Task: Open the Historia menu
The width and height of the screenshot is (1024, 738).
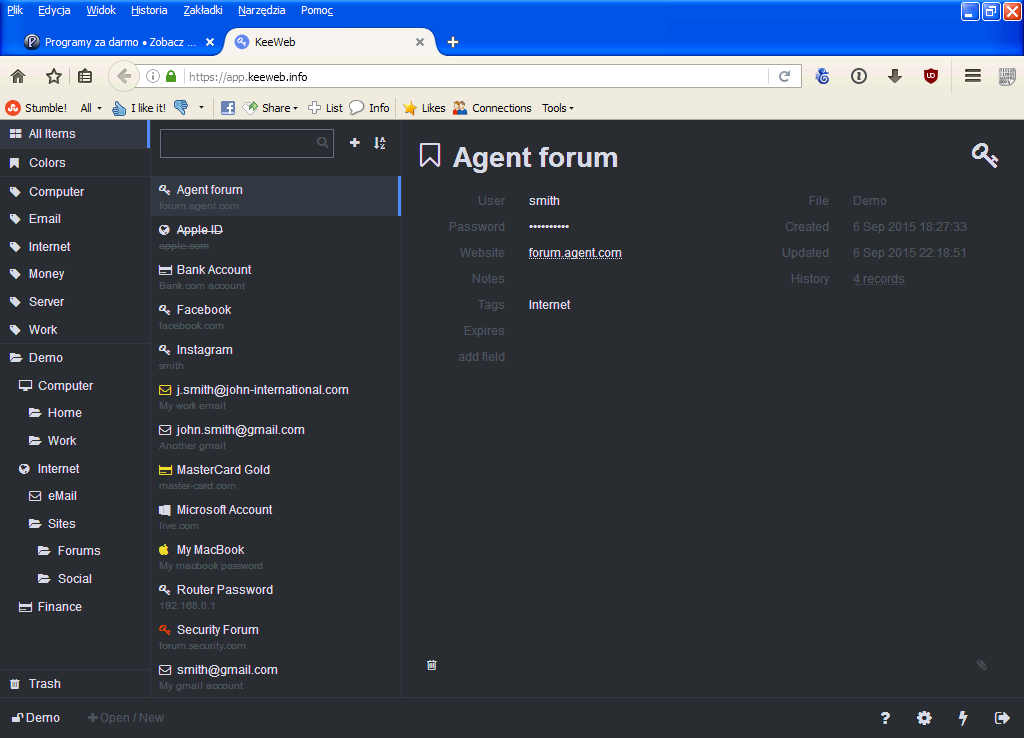Action: (x=149, y=10)
